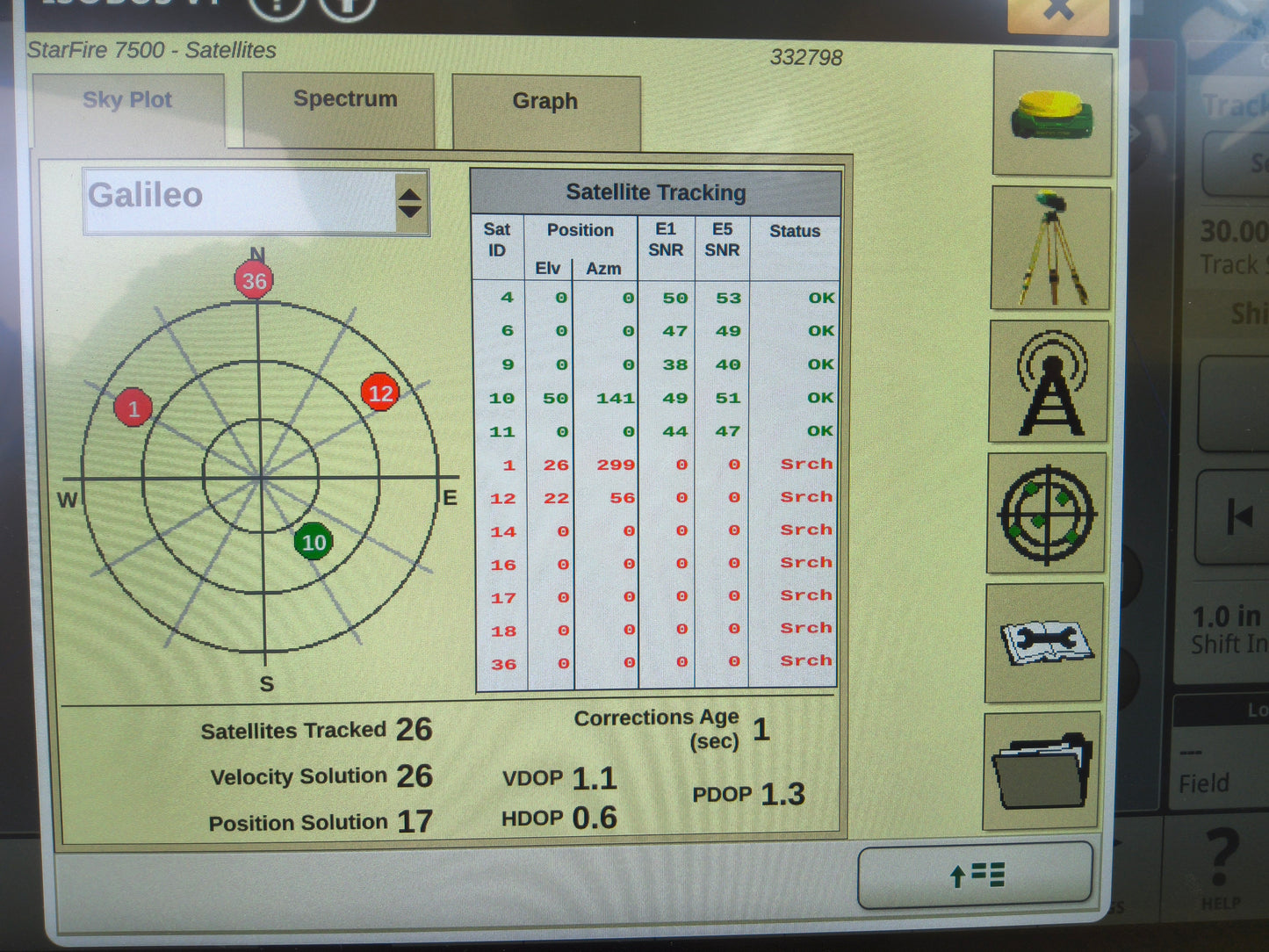Click Srch status for satellite 36
The width and height of the screenshot is (1269, 952).
(x=806, y=661)
